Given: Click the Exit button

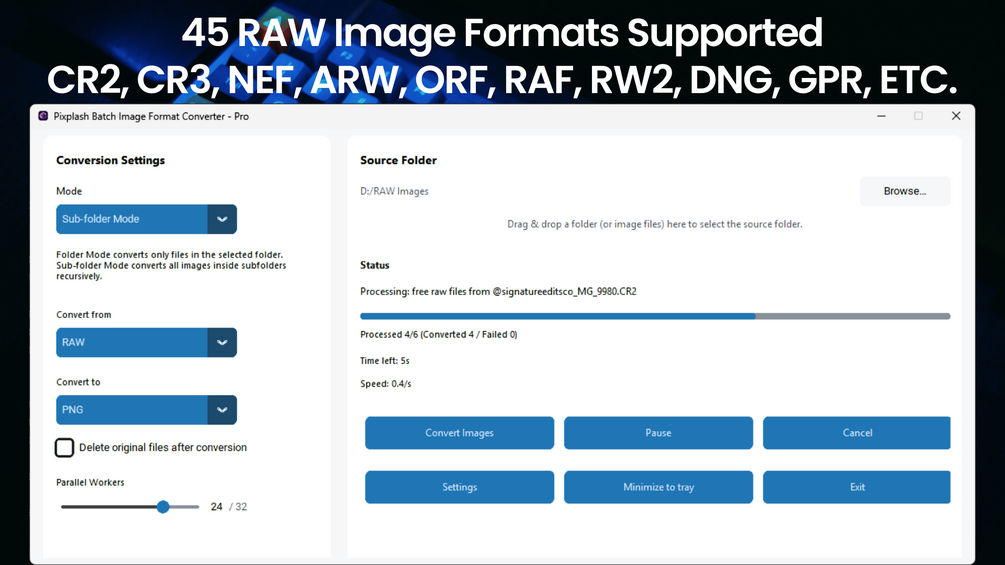Looking at the screenshot, I should pyautogui.click(x=857, y=487).
